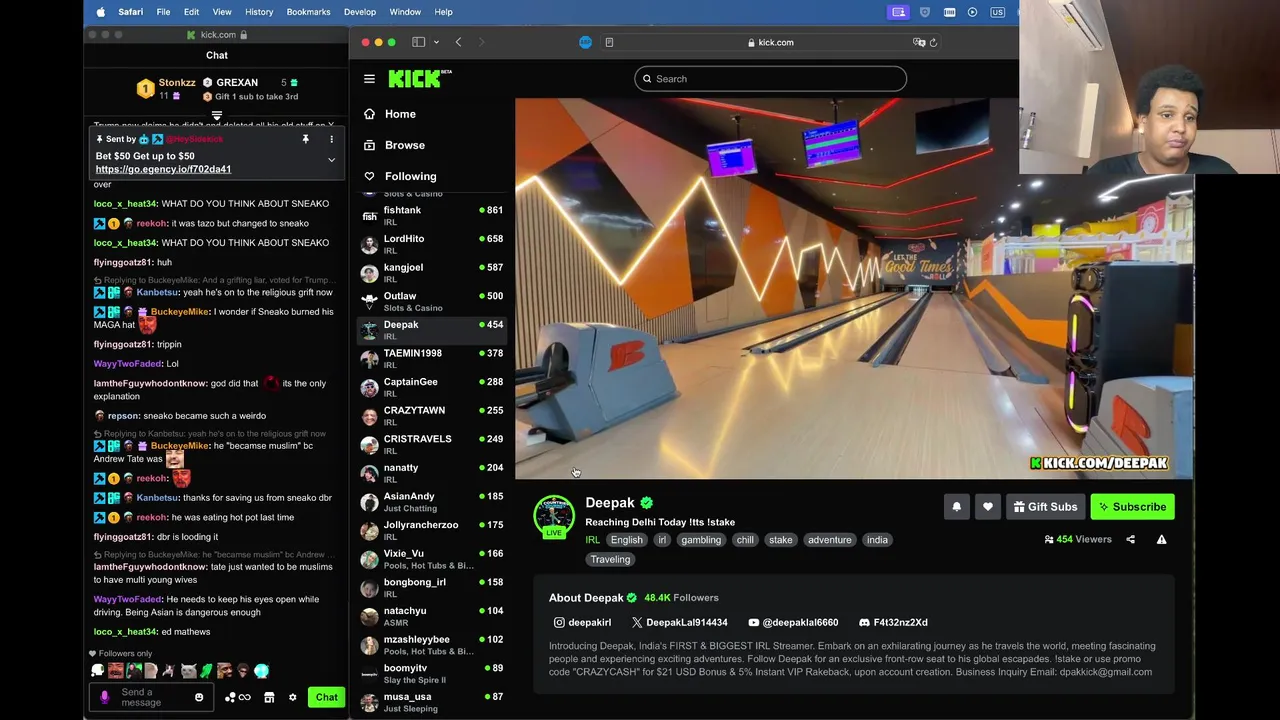Click the Subscribe button
Viewport: 1280px width, 720px height.
(1132, 507)
